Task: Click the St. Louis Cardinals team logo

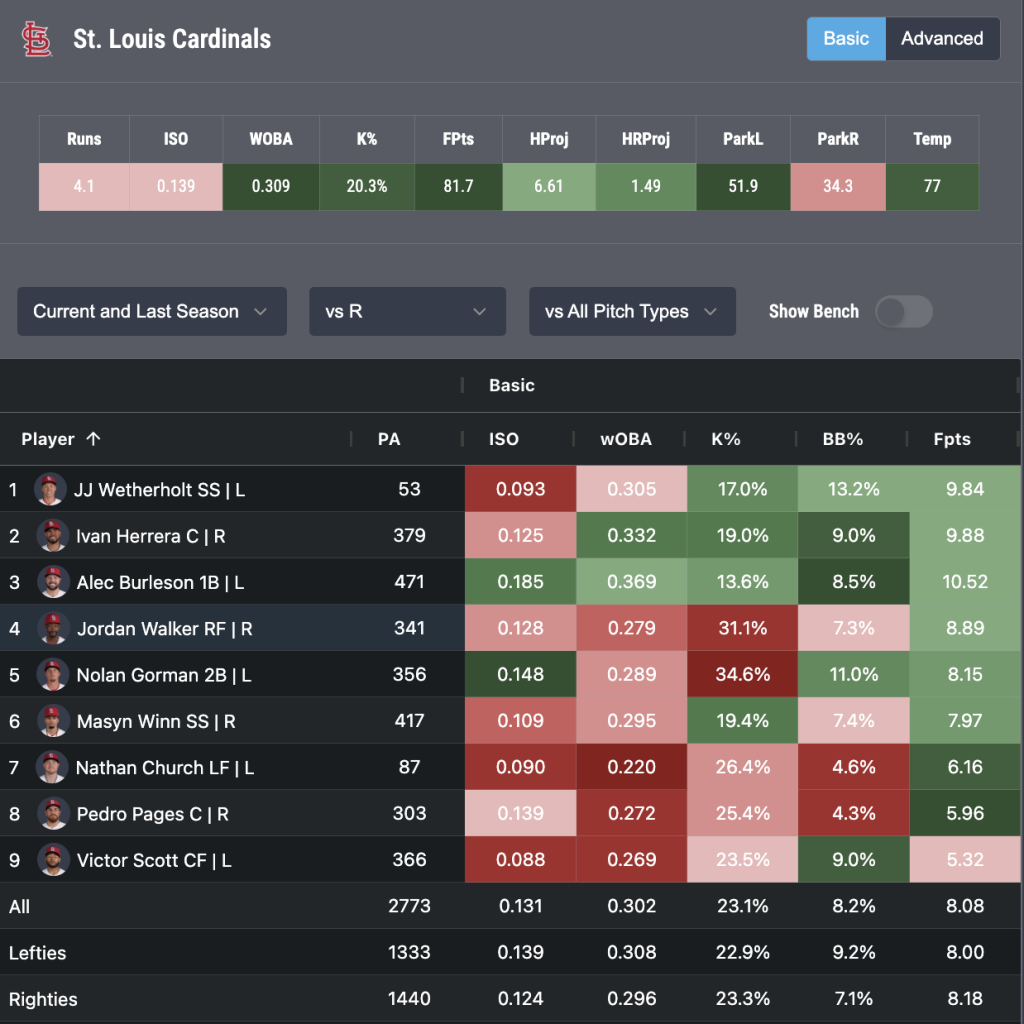Action: [37, 39]
